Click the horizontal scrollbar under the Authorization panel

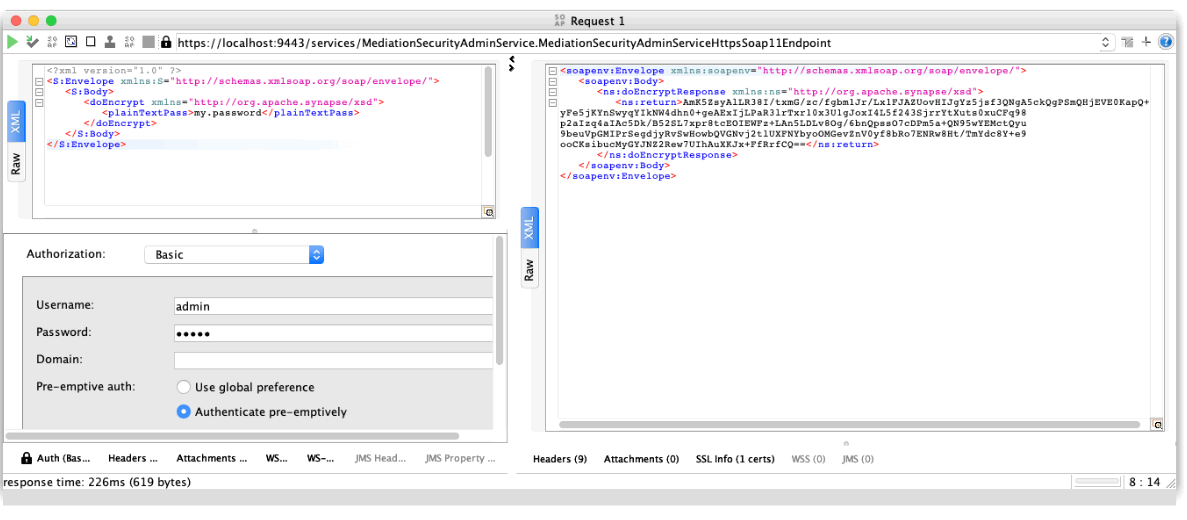232,437
